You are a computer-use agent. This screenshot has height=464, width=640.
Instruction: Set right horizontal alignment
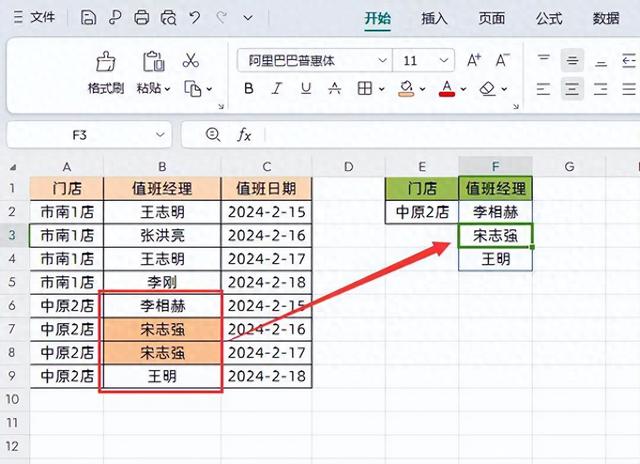pos(601,89)
